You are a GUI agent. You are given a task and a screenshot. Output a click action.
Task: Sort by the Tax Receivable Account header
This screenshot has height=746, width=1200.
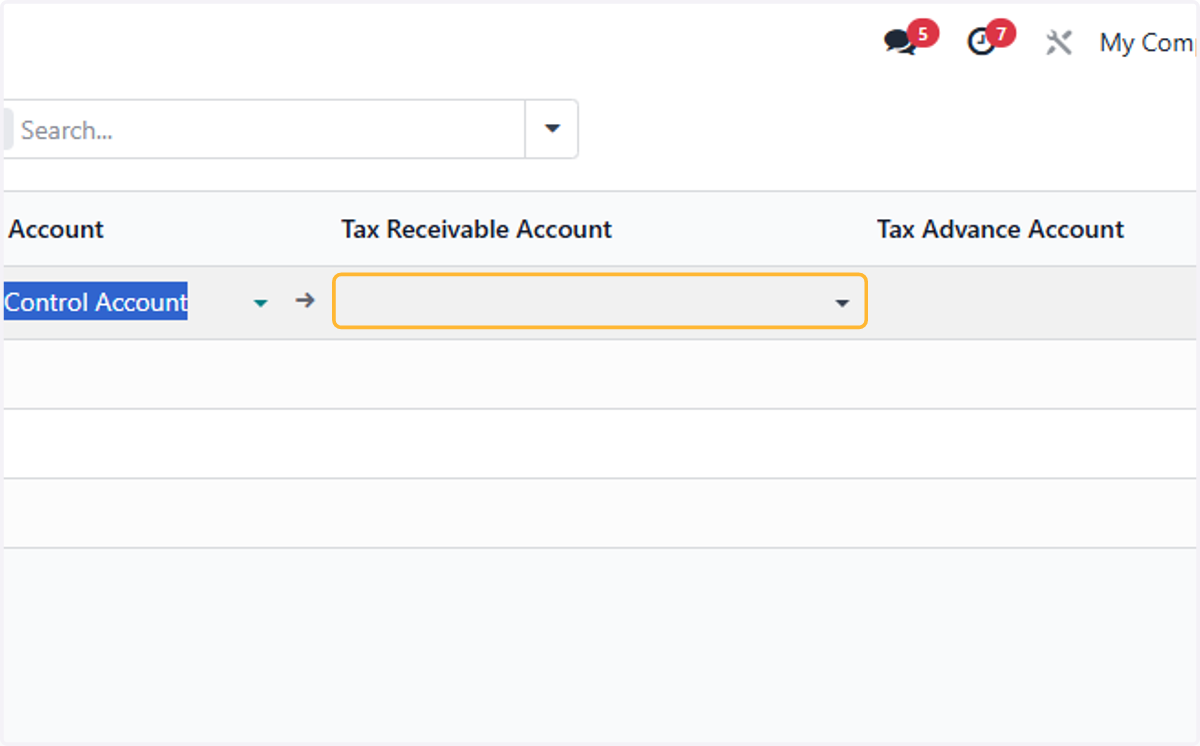[x=476, y=229]
